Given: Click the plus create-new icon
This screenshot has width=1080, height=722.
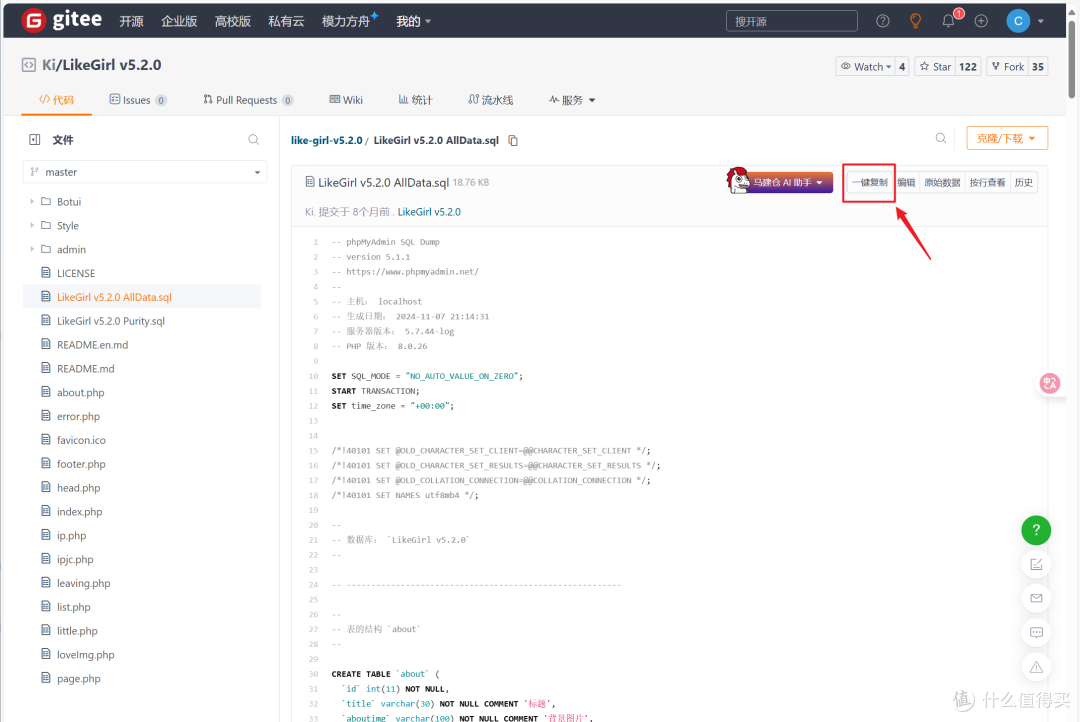Looking at the screenshot, I should click(x=982, y=21).
